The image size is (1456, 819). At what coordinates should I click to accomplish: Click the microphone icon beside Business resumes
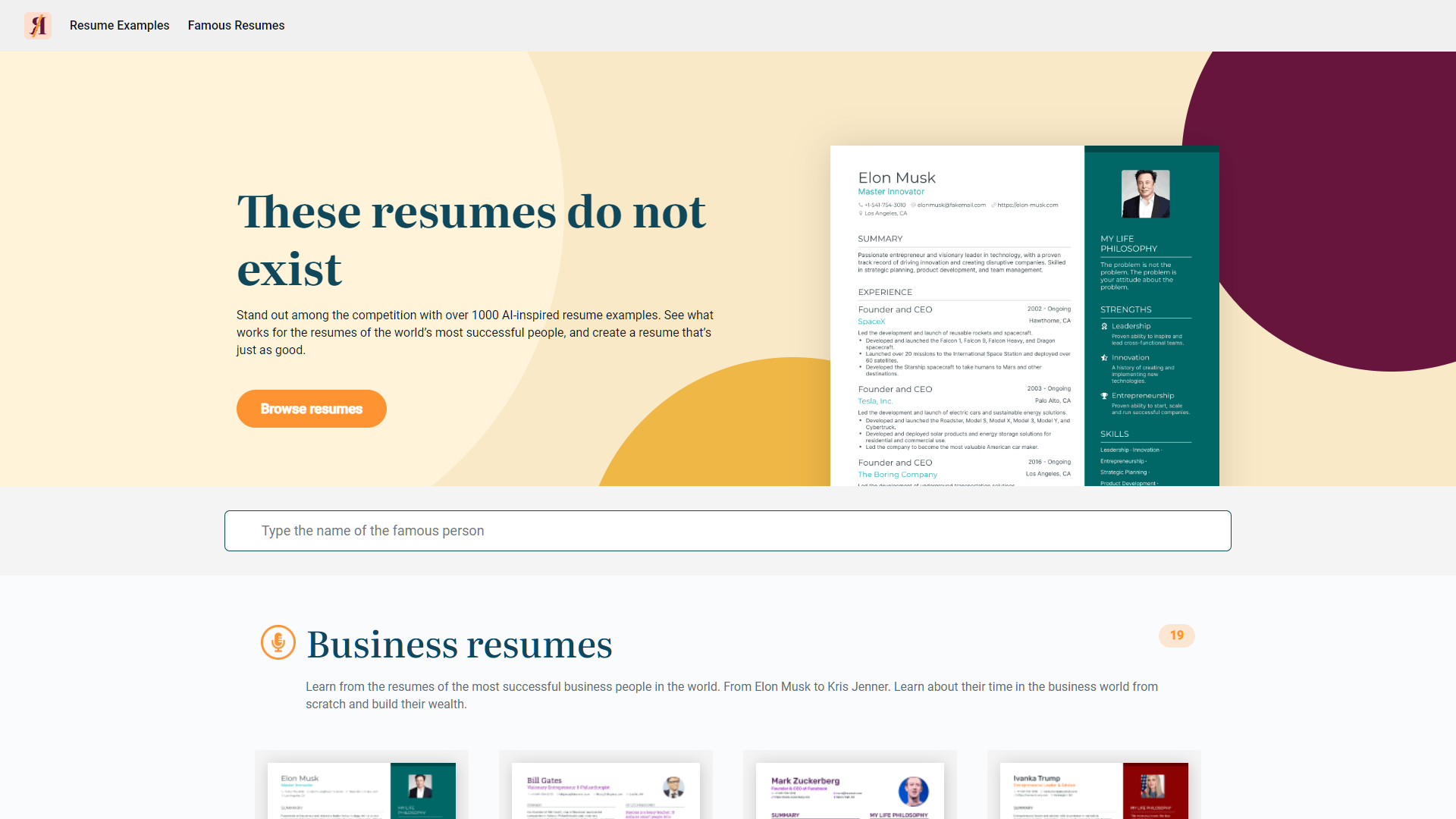279,643
